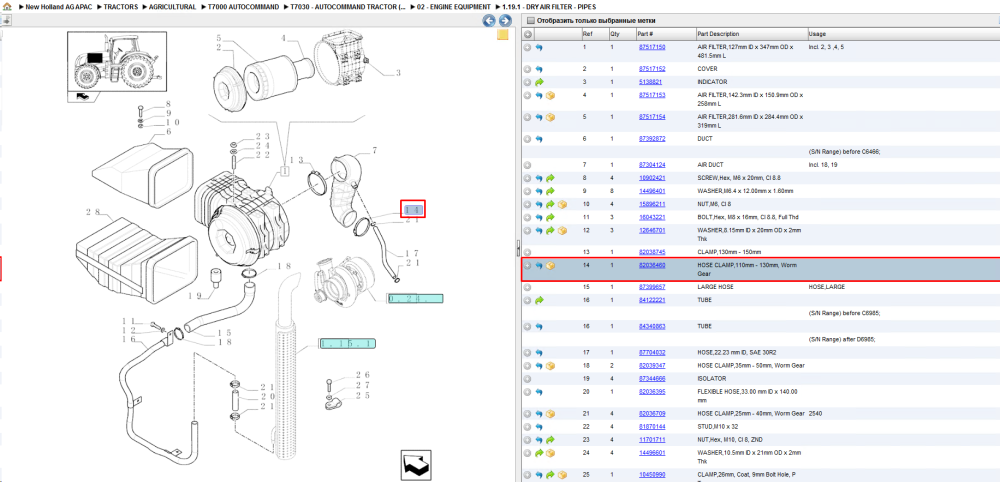Open part number link 10450990
This screenshot has height=482, width=1000.
[652, 475]
